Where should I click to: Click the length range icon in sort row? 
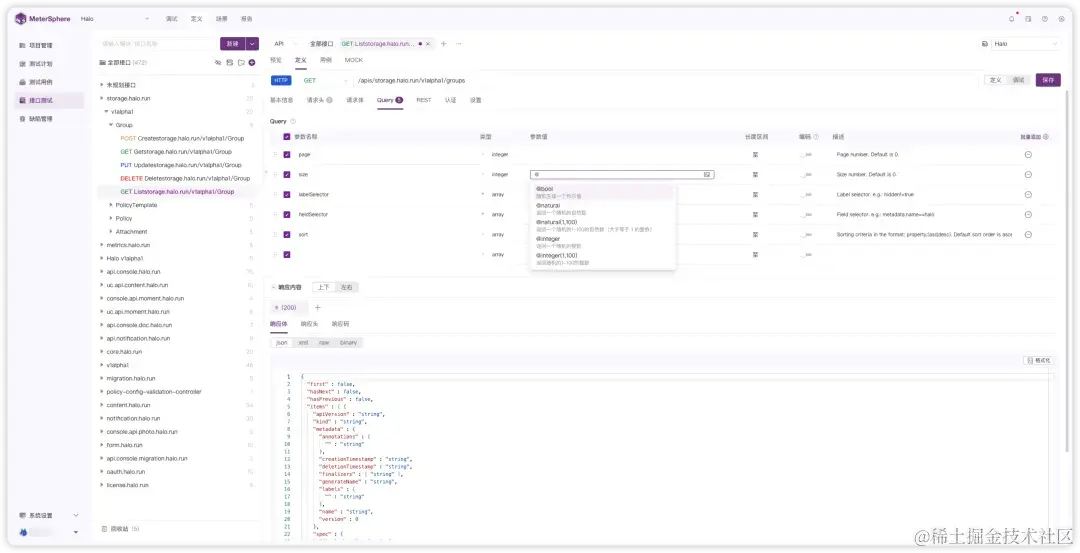[x=756, y=234]
